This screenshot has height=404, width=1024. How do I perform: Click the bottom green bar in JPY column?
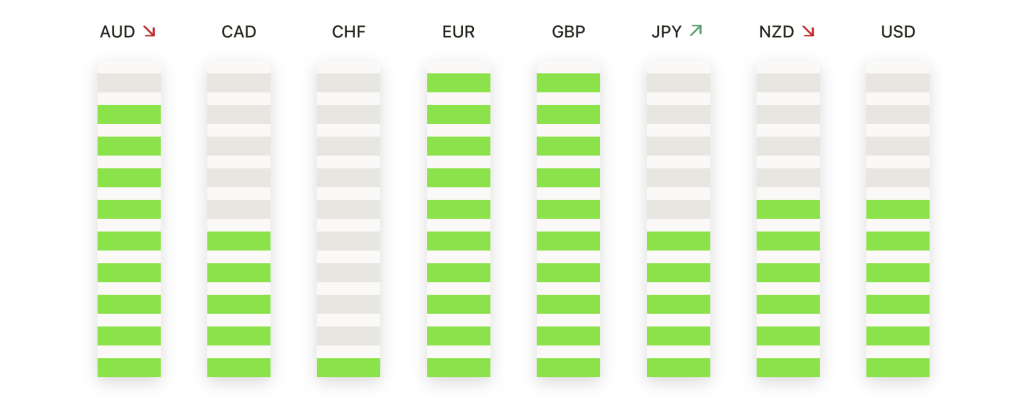[679, 367]
